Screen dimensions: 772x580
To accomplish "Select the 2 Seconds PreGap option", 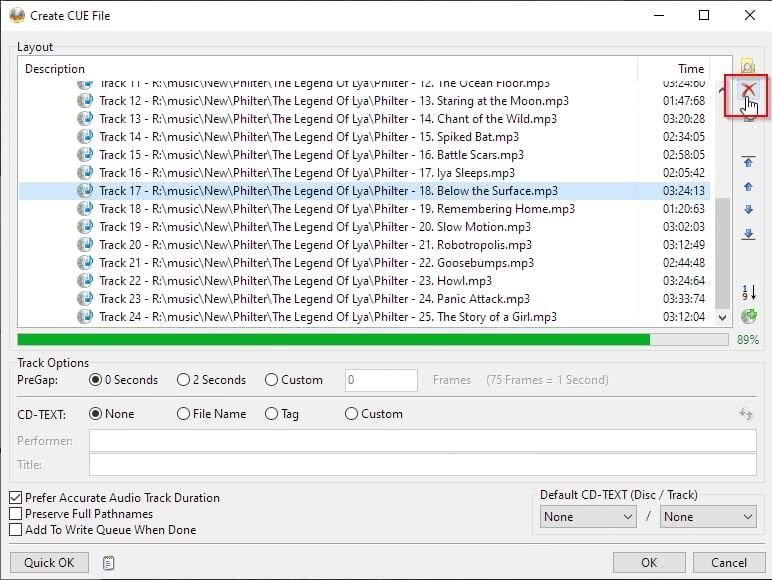I will point(211,380).
